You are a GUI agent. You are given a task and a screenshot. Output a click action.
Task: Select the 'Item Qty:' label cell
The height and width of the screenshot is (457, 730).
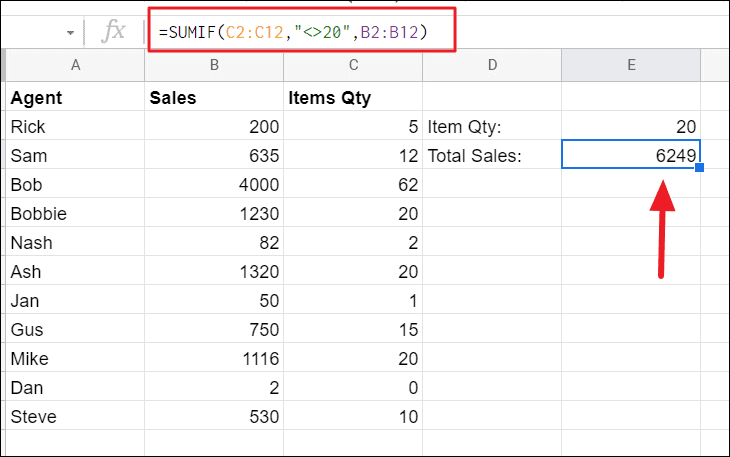coord(491,127)
